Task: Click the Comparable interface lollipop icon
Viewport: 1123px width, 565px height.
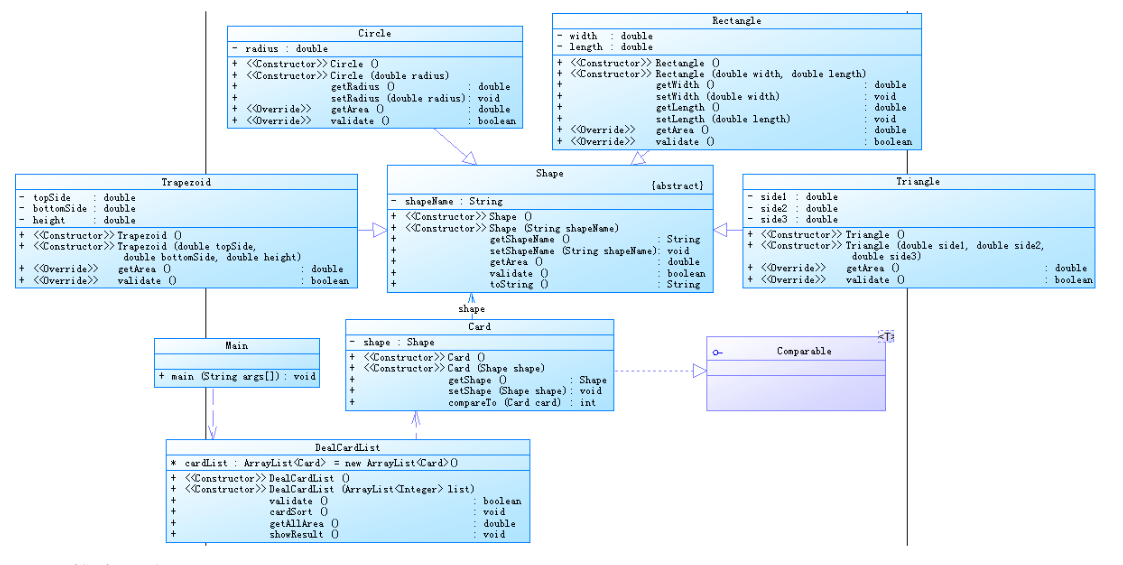Action: click(717, 352)
